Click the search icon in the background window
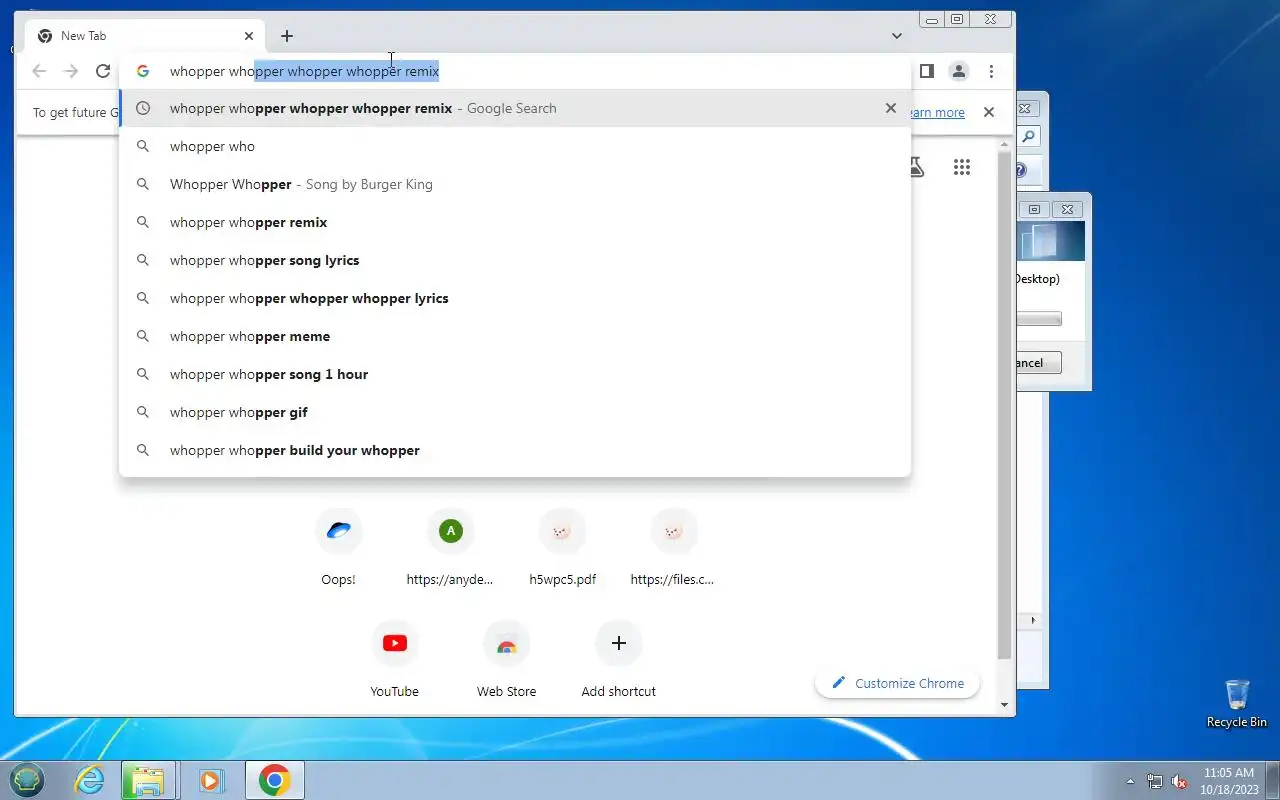The height and width of the screenshot is (800, 1280). point(1028,136)
